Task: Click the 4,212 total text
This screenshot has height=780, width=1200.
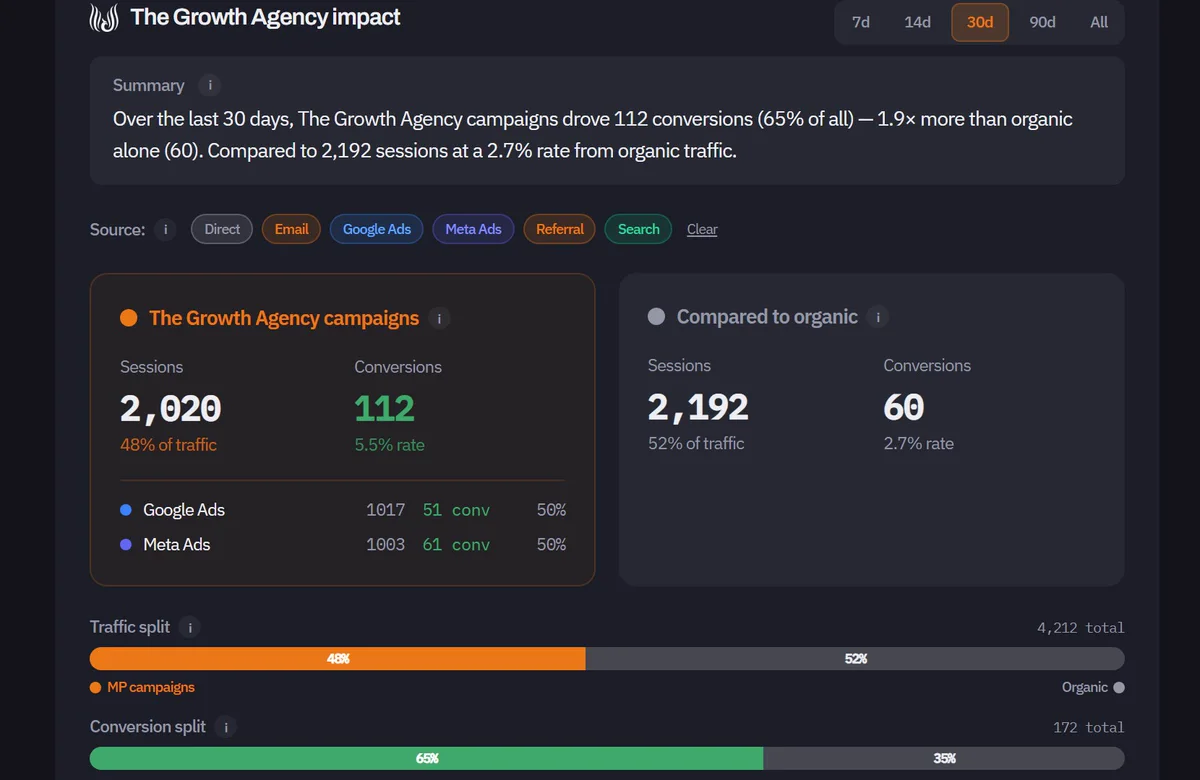Action: pyautogui.click(x=1081, y=628)
